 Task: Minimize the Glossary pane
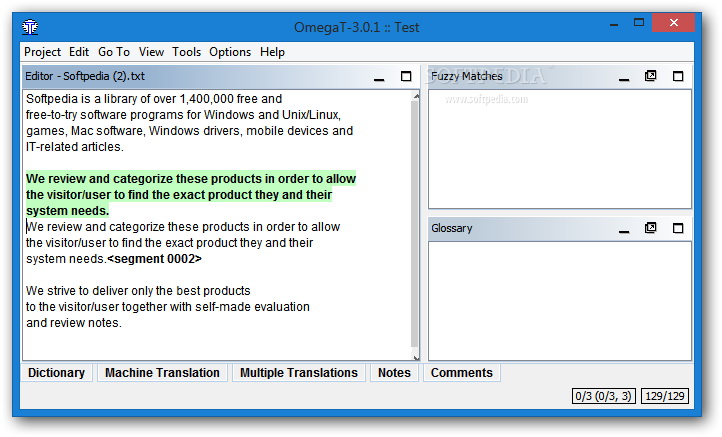[623, 229]
